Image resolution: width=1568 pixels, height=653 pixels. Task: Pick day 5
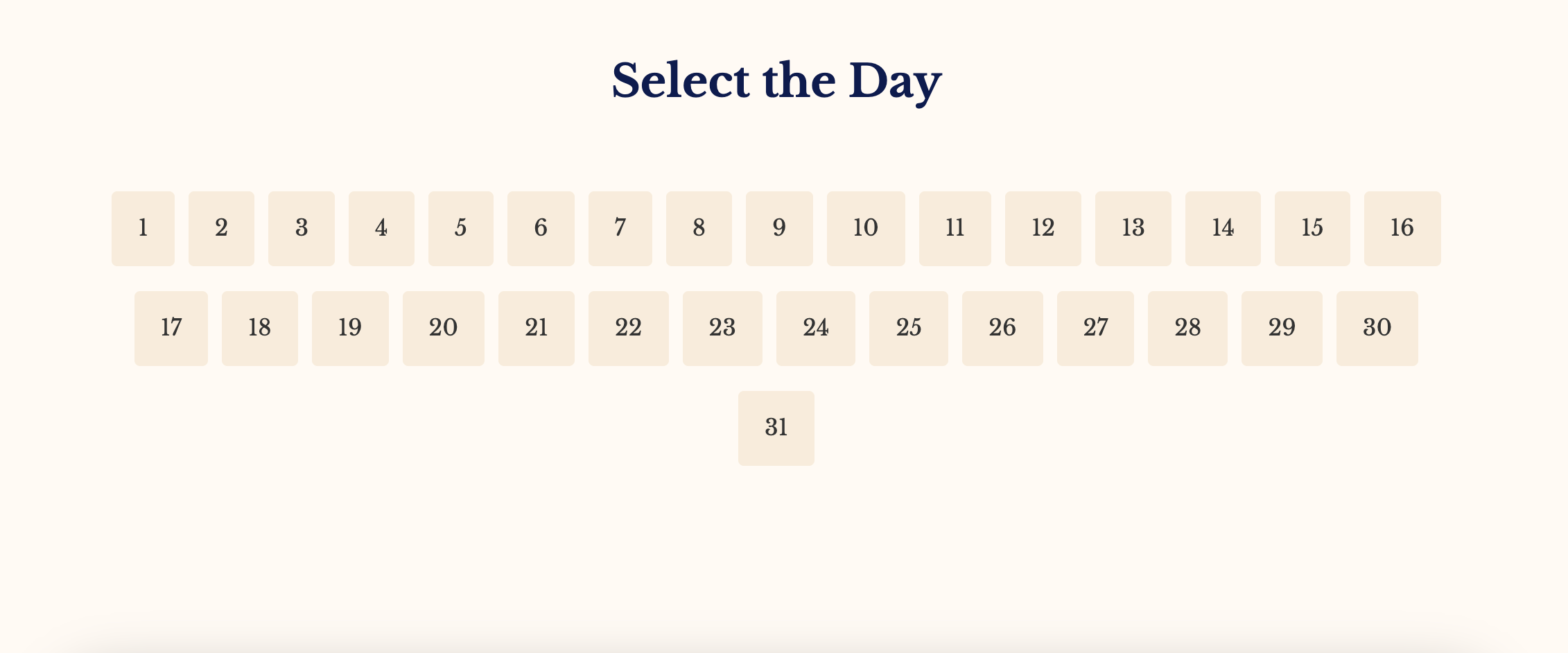(x=461, y=229)
